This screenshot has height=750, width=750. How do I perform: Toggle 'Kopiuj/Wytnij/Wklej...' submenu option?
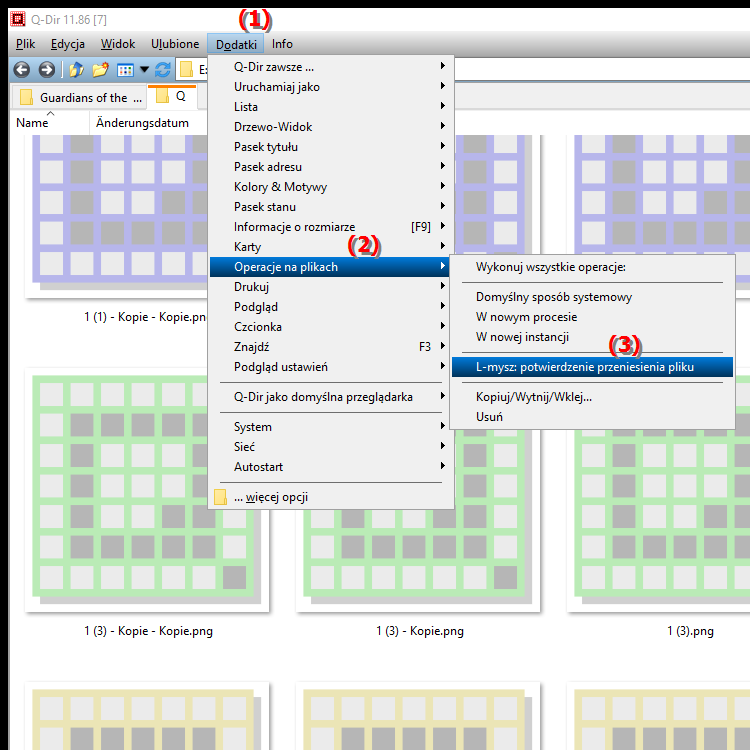tap(592, 397)
